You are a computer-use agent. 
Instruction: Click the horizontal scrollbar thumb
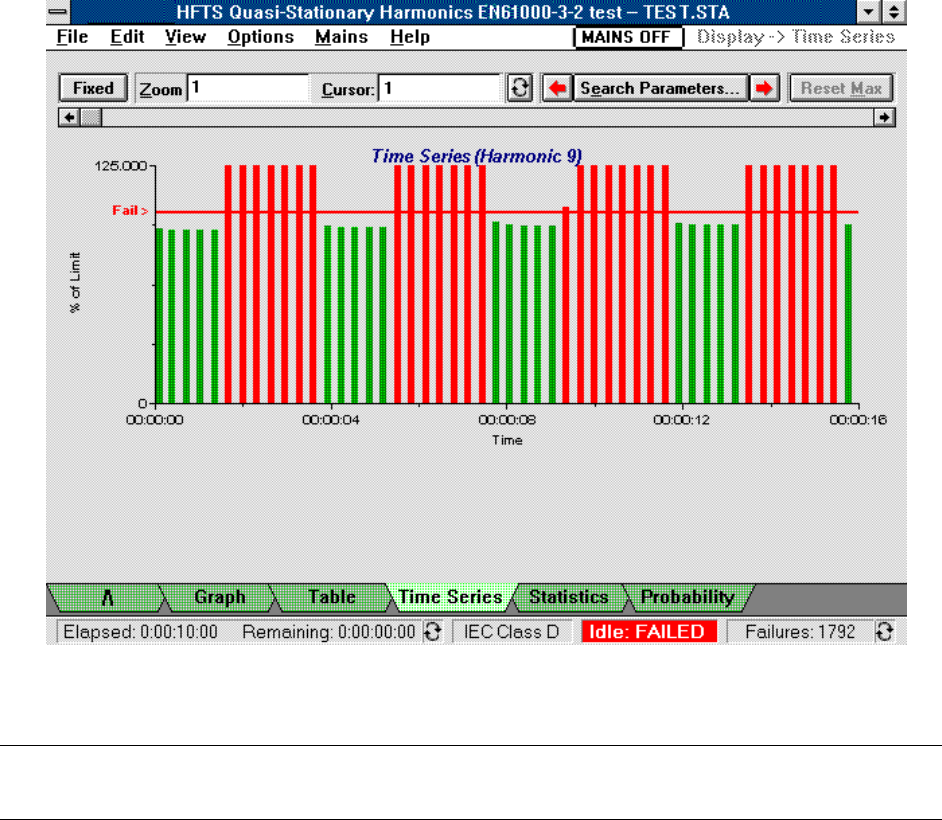coord(90,117)
